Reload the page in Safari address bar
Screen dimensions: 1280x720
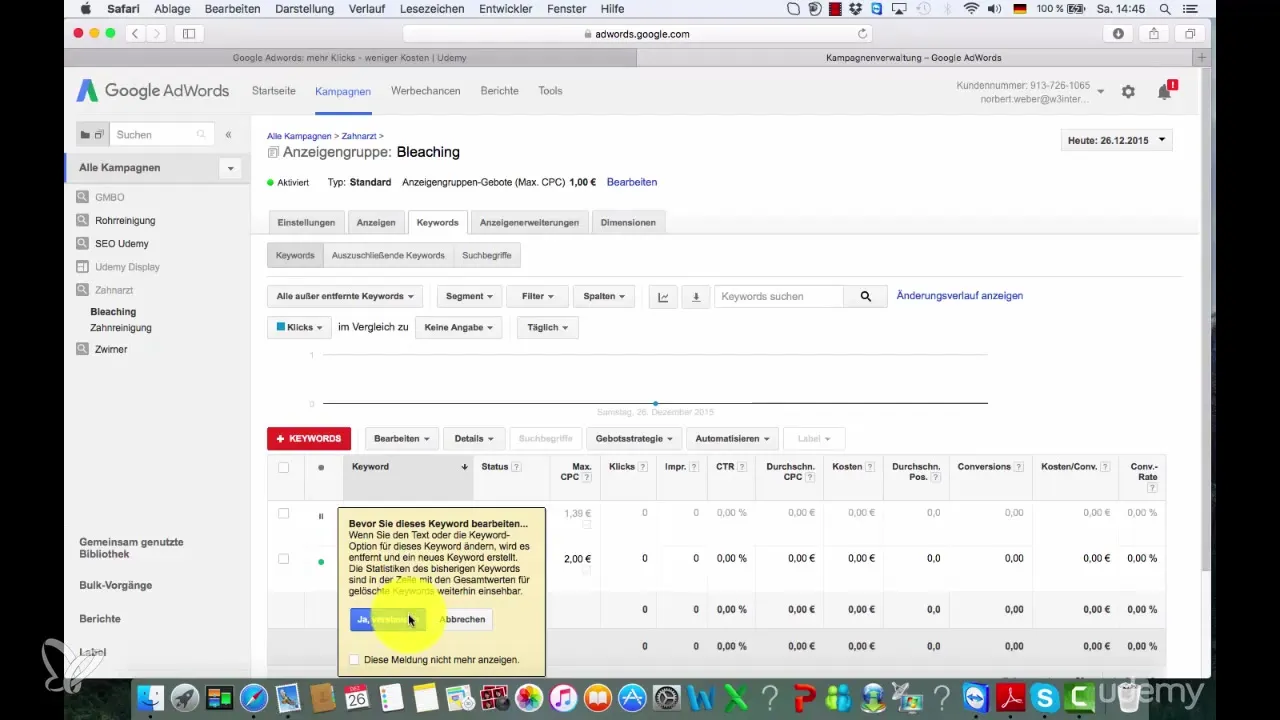click(x=862, y=33)
